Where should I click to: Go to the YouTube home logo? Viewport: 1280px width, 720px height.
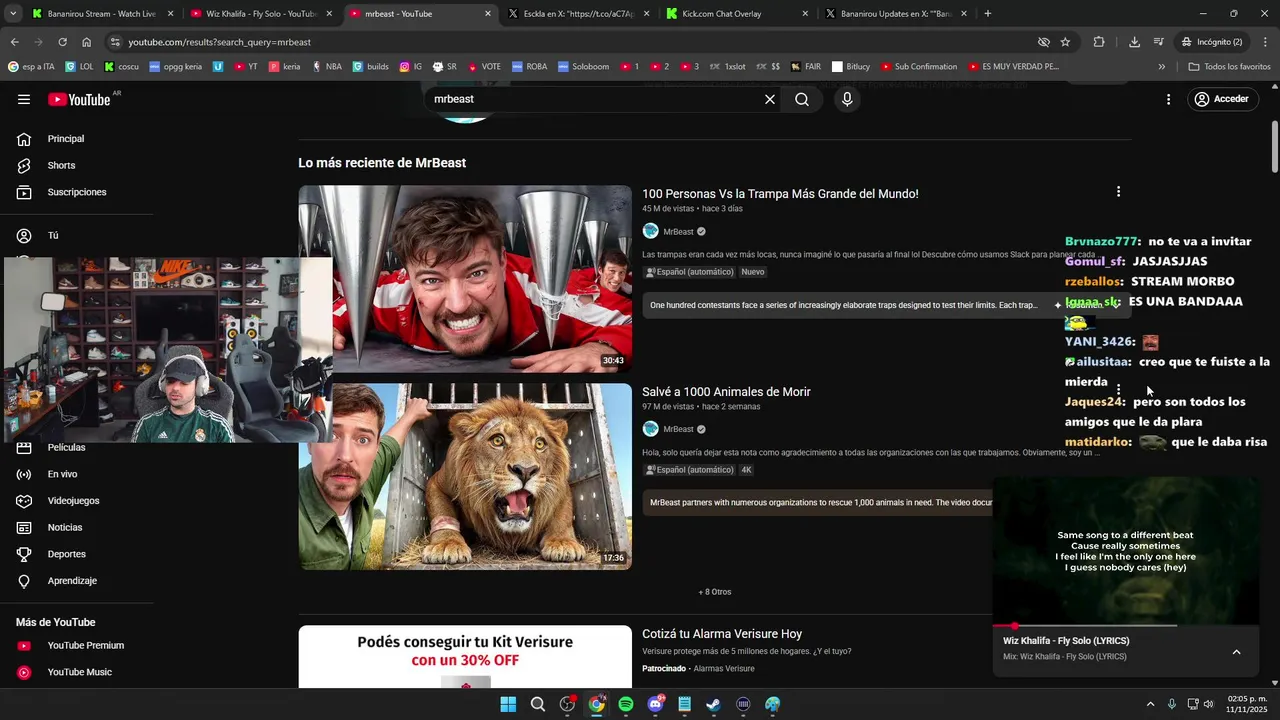(x=79, y=99)
